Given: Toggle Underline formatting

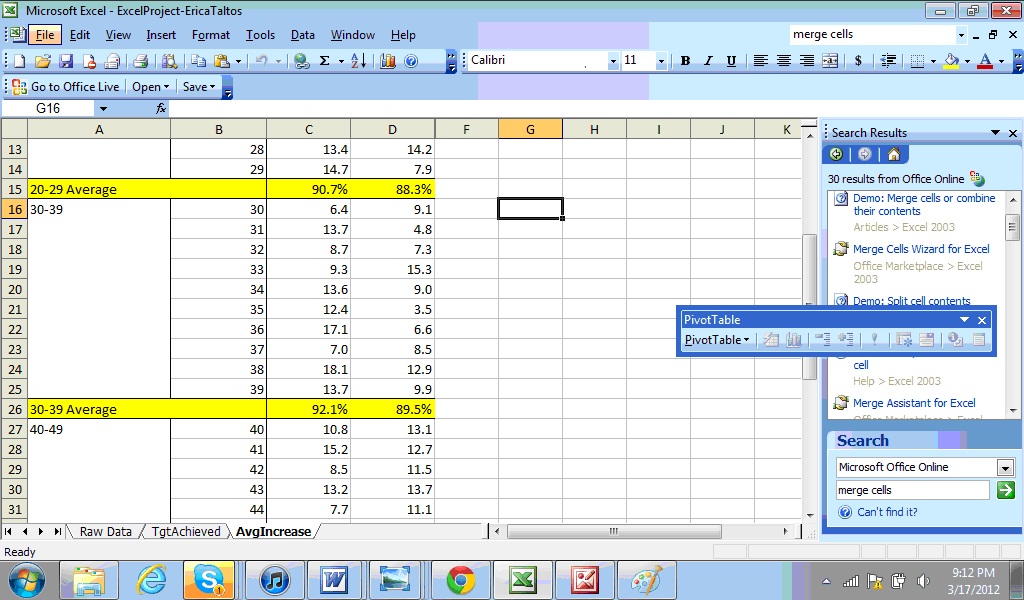Looking at the screenshot, I should click(731, 61).
